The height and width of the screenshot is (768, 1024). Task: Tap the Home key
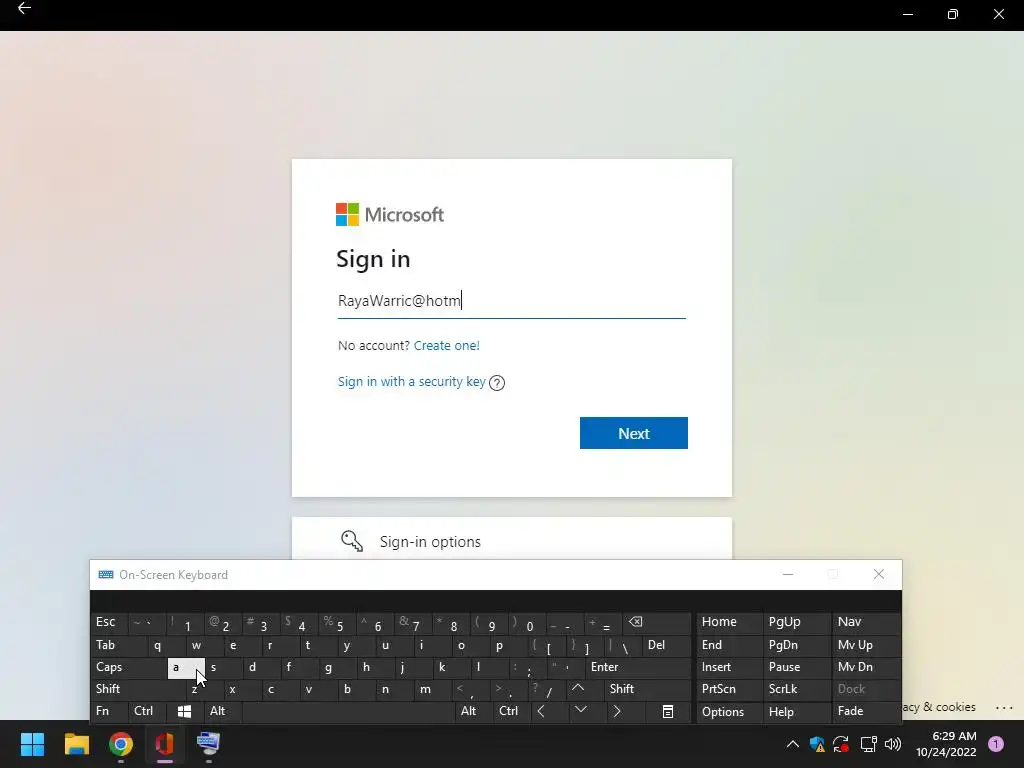729,622
